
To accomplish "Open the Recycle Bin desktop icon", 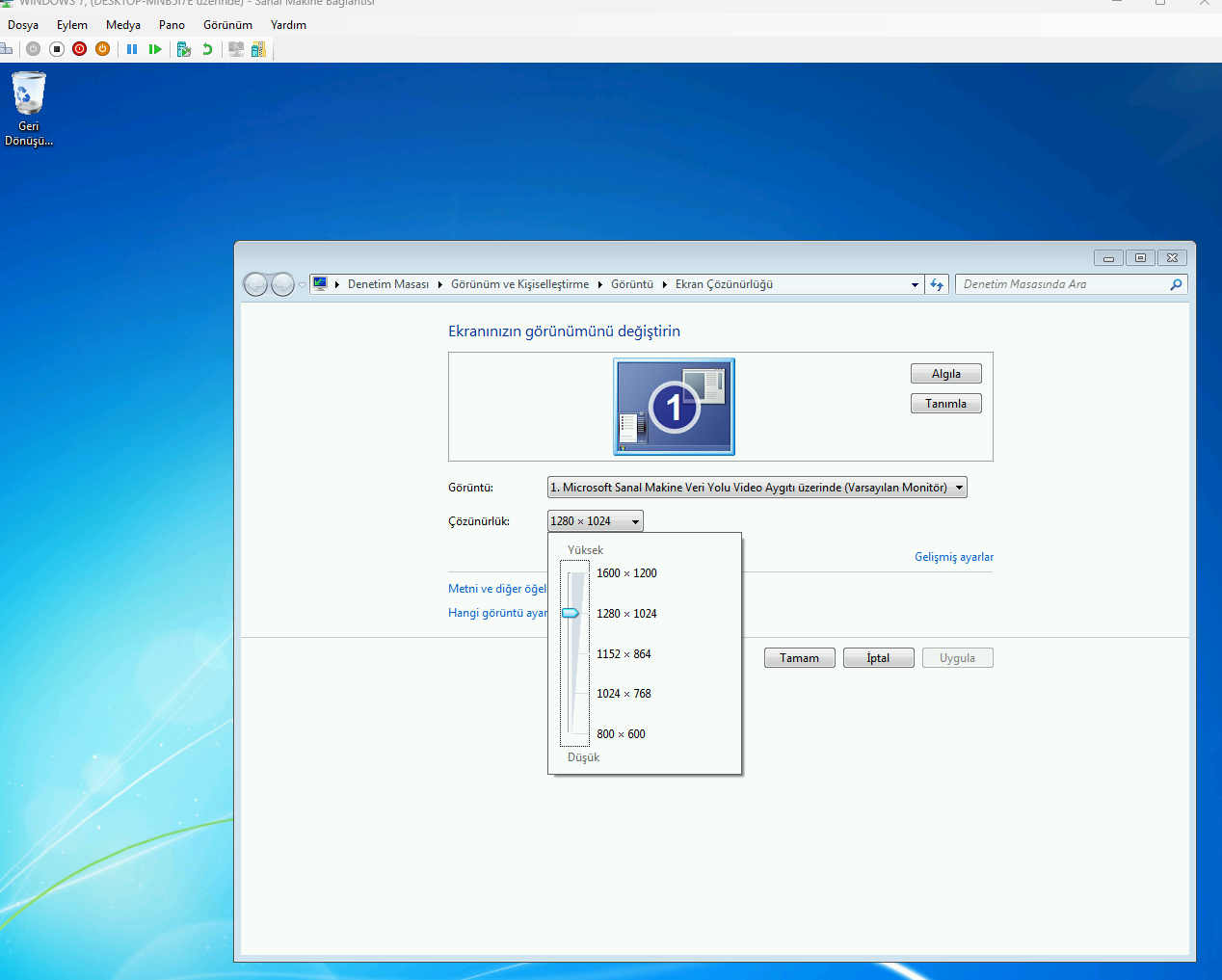I will click(29, 109).
